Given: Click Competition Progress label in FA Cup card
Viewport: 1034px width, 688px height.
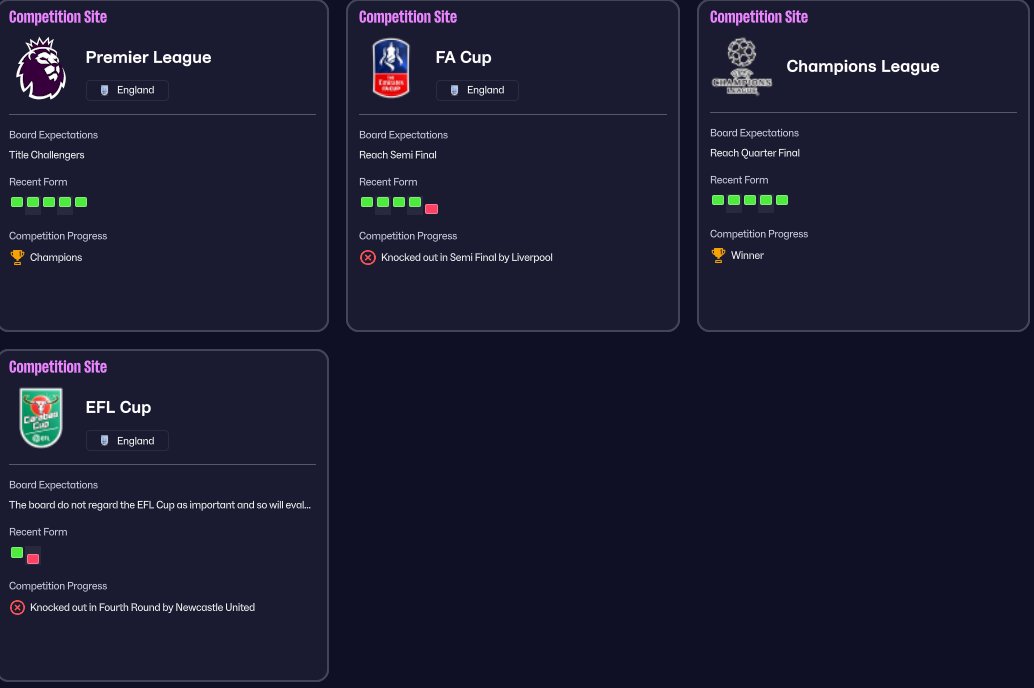Looking at the screenshot, I should [408, 236].
